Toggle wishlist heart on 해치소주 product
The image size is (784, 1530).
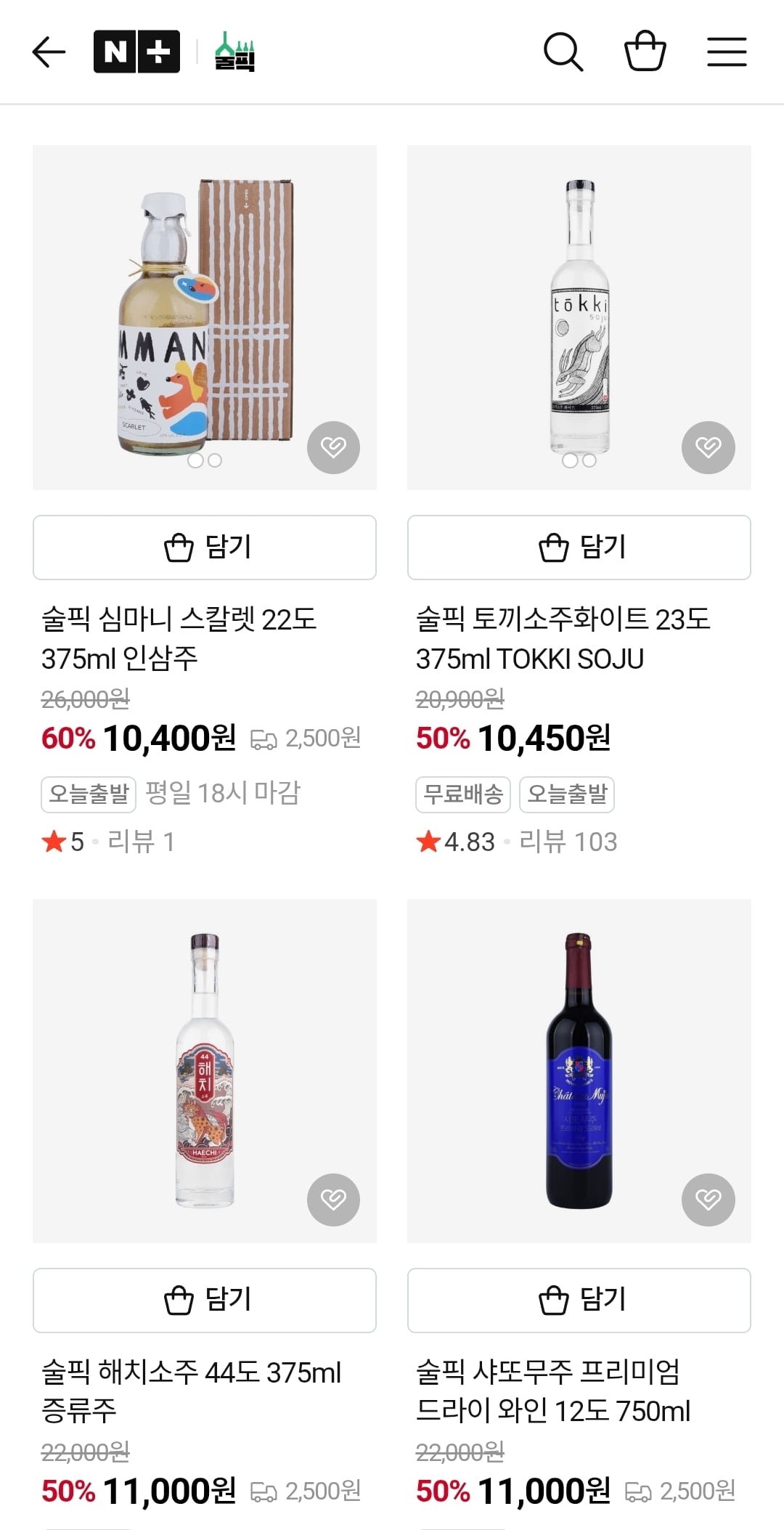click(333, 1200)
